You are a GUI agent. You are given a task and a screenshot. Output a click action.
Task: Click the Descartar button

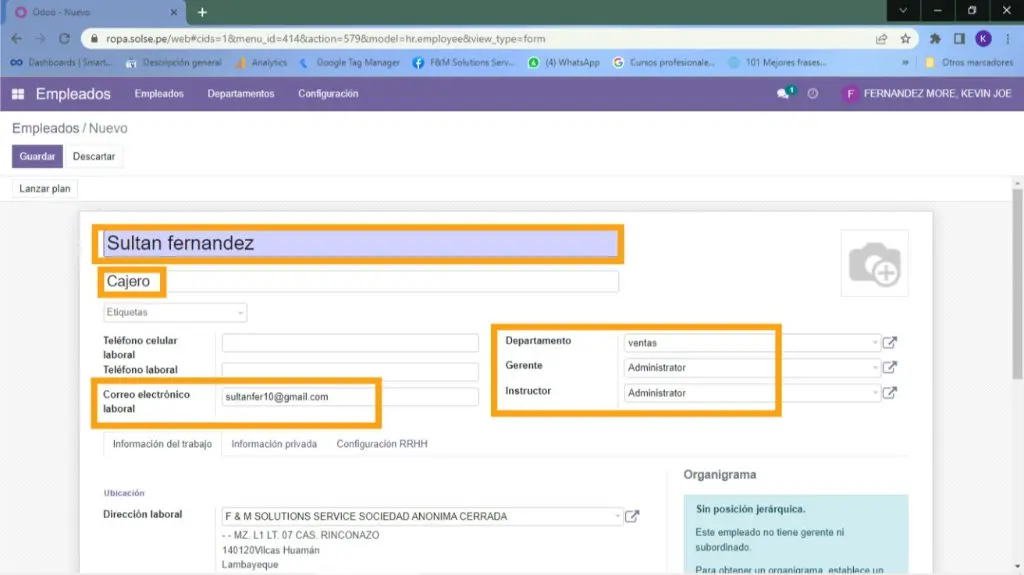[94, 157]
